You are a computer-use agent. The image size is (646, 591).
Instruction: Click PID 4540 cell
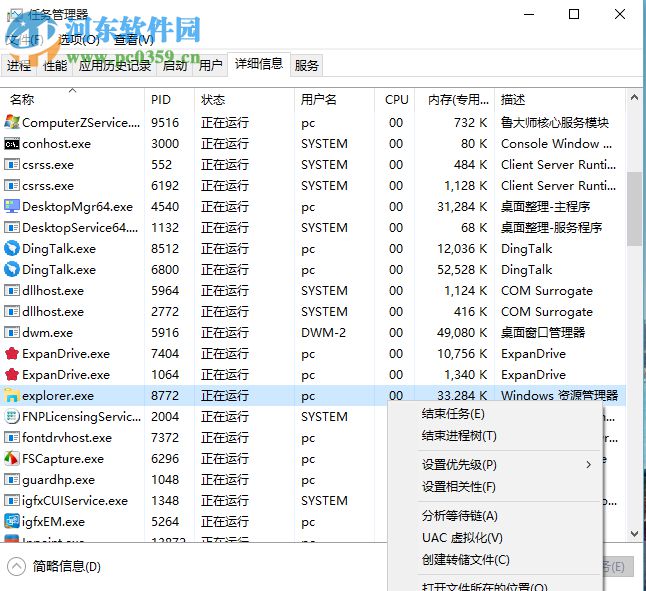165,206
